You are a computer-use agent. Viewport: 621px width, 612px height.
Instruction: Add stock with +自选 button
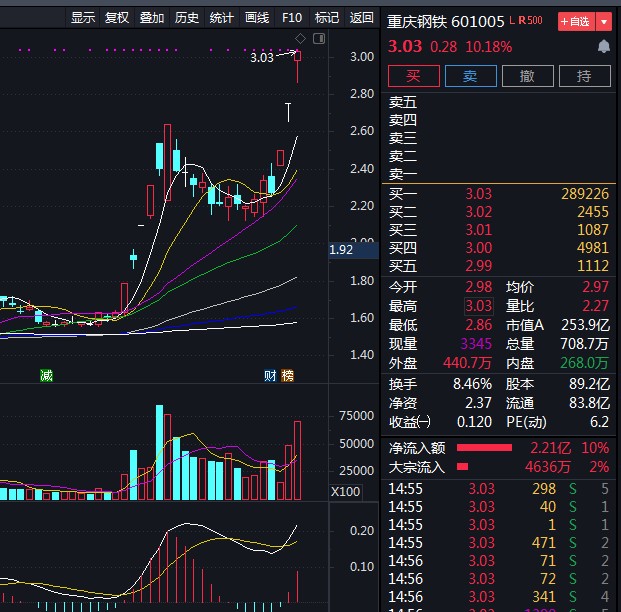pyautogui.click(x=577, y=22)
